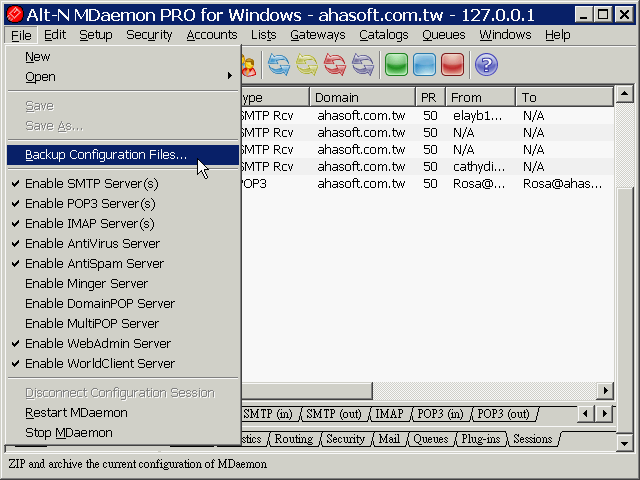Toggle Enable IMAP Server(s)
640x480 pixels.
point(123,224)
